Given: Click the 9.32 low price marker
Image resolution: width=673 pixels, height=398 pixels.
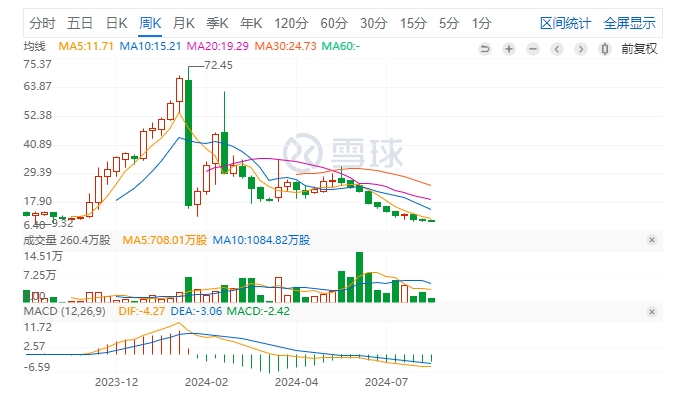Looking at the screenshot, I should [62, 223].
